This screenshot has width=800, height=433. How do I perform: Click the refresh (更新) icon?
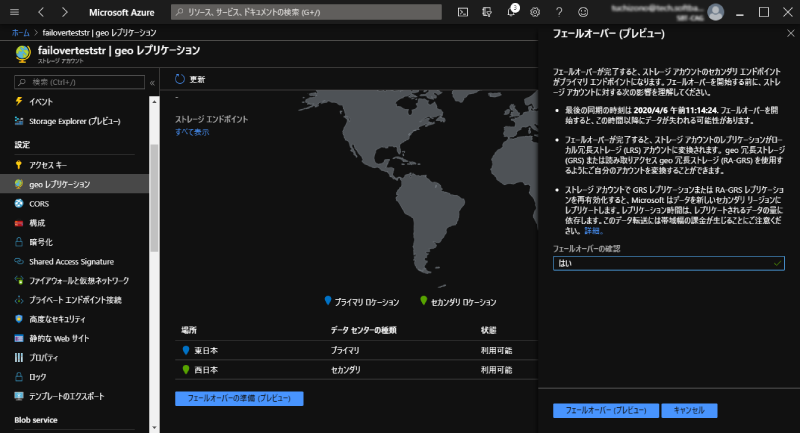coord(181,79)
